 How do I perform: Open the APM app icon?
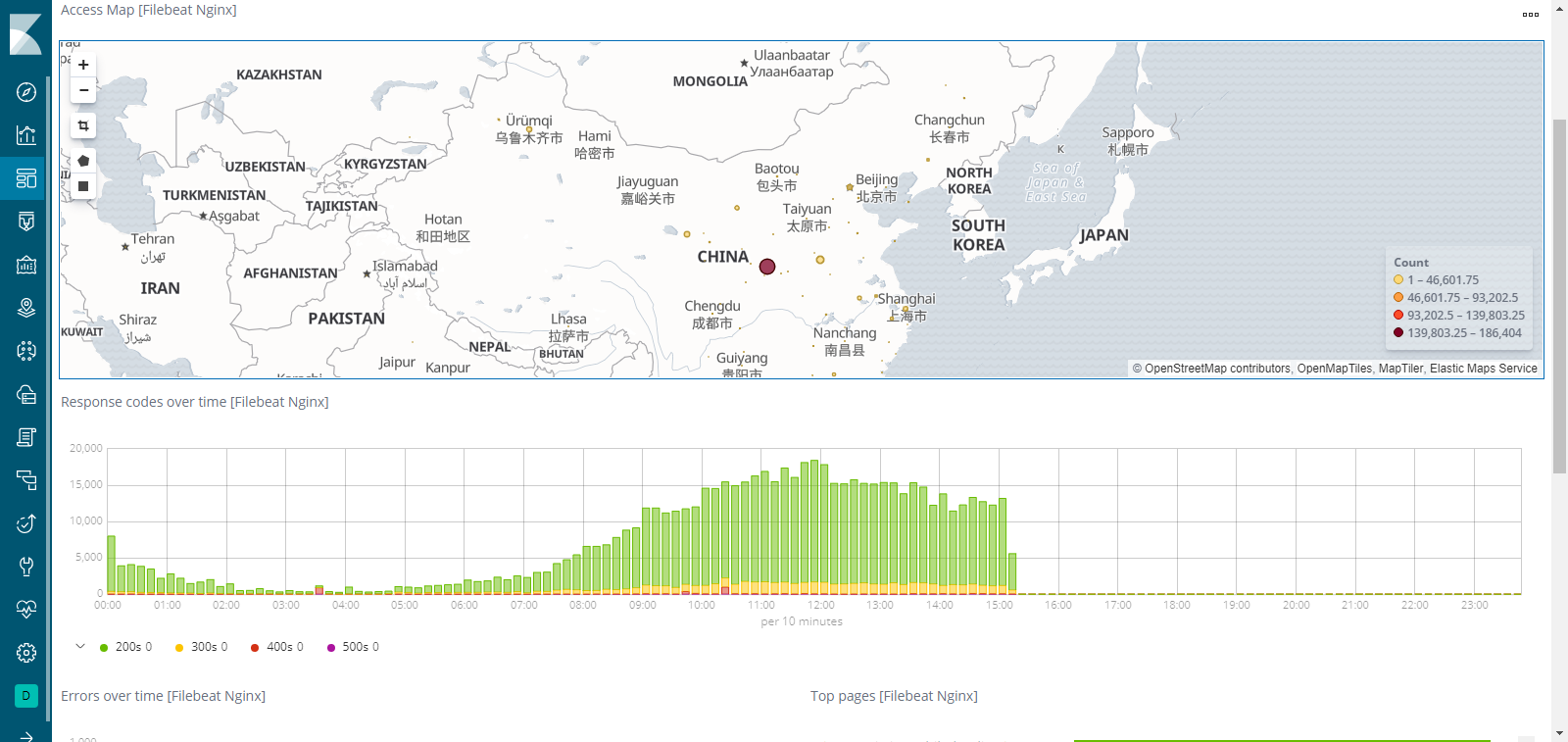coord(26,480)
